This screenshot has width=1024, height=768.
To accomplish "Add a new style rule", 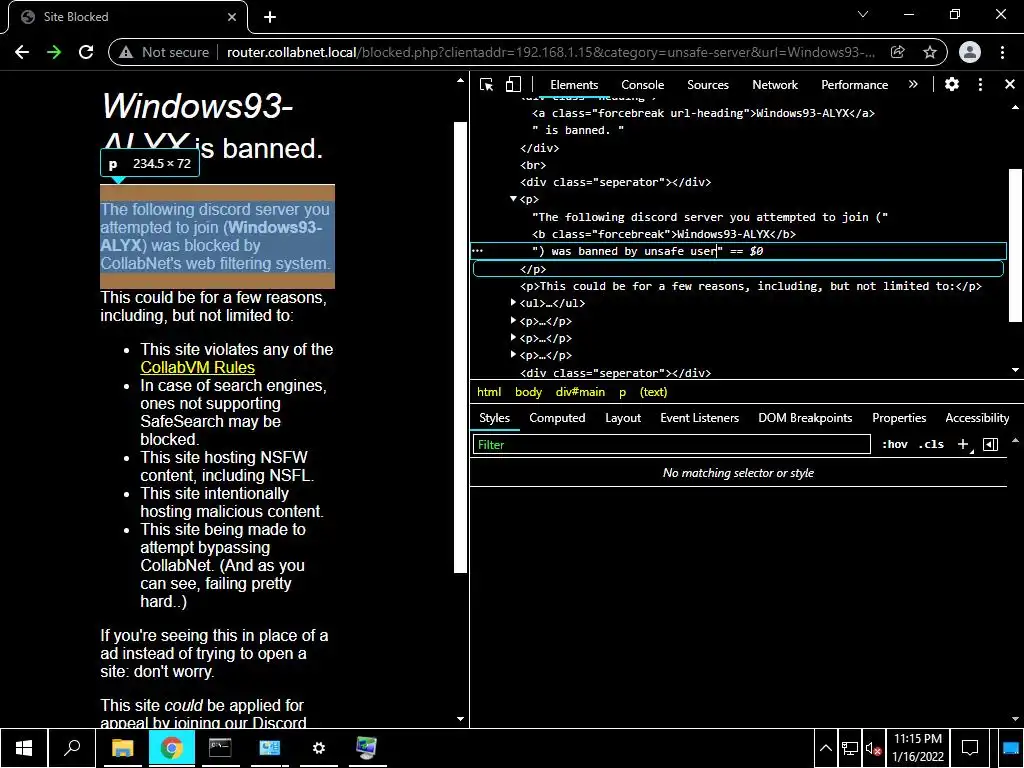I will click(x=963, y=444).
